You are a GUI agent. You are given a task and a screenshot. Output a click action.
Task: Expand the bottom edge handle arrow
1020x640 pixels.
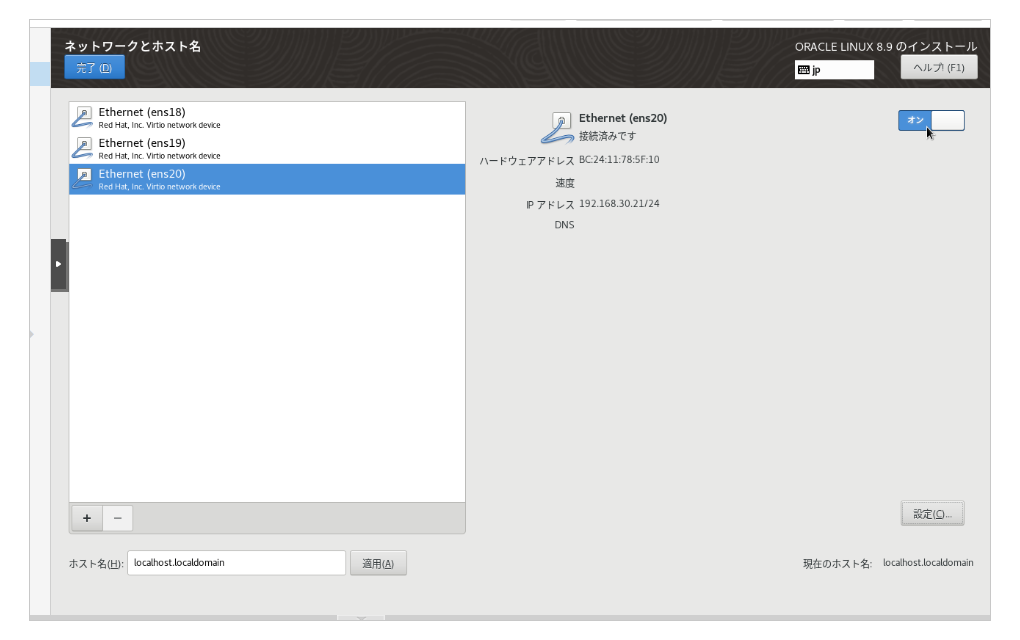tap(361, 618)
